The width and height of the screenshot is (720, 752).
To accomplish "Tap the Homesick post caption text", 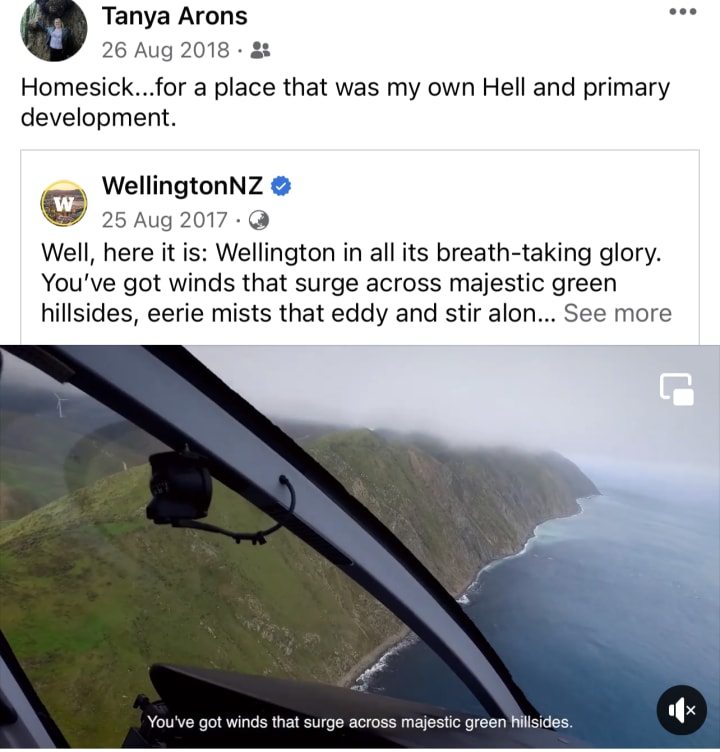I will (x=345, y=102).
